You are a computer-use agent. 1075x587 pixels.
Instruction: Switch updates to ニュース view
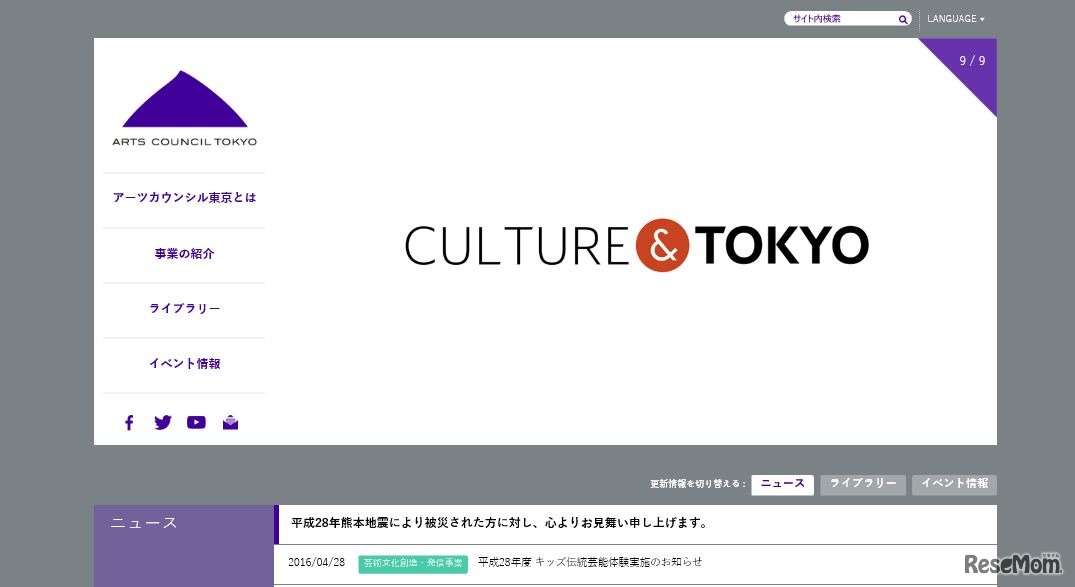tap(781, 484)
